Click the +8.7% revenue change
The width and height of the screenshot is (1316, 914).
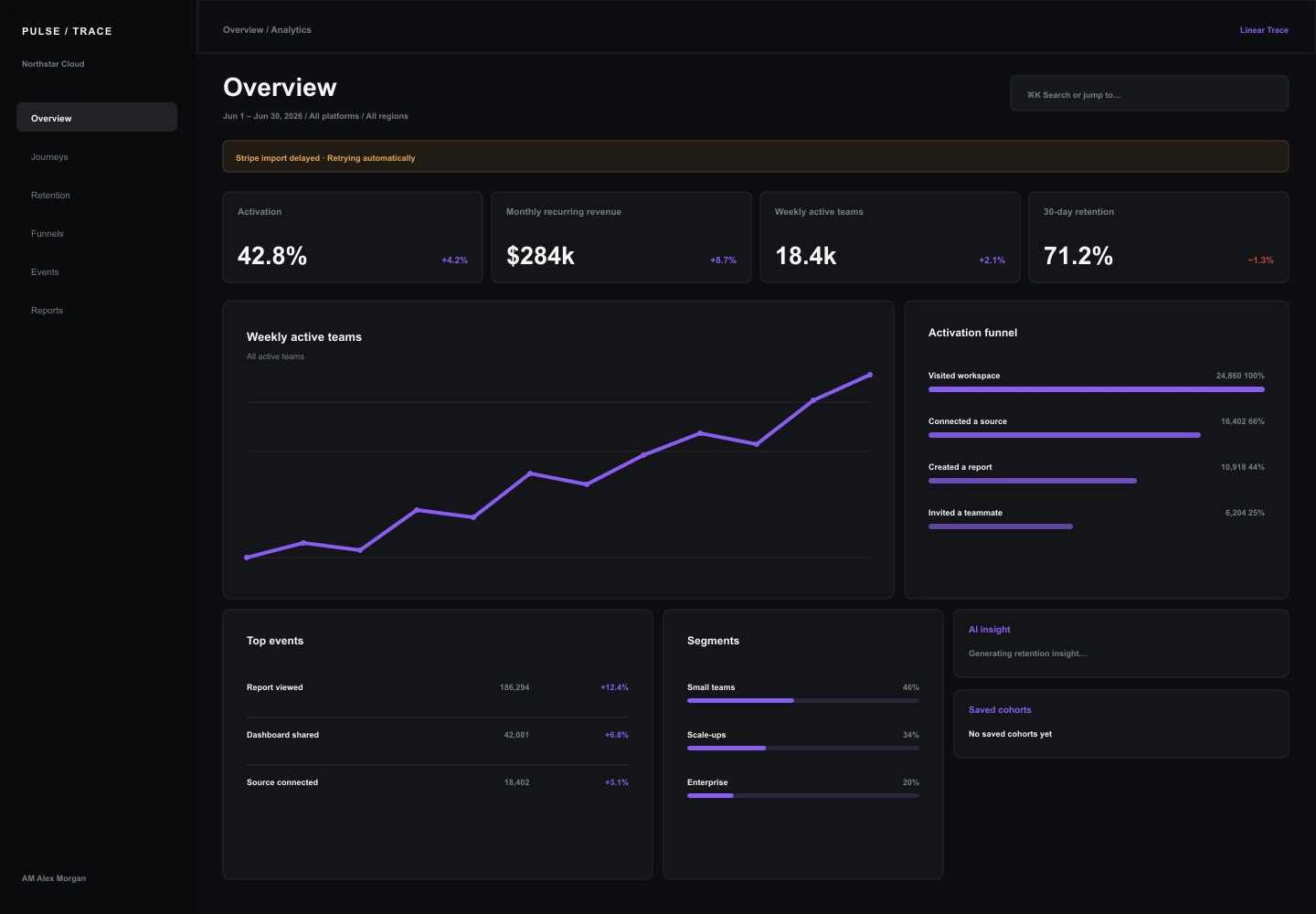coord(723,260)
